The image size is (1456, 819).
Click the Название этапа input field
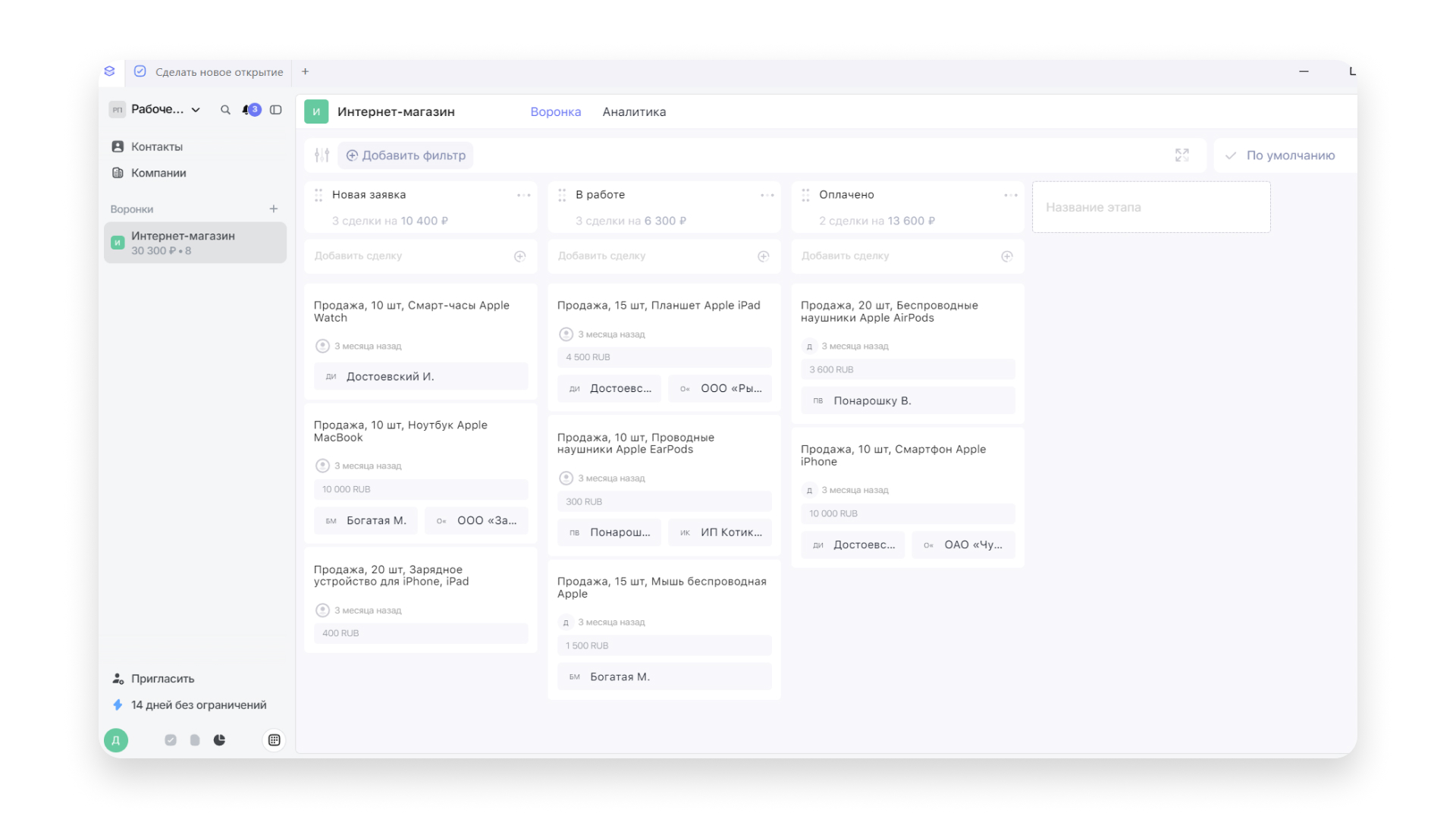pos(1151,207)
